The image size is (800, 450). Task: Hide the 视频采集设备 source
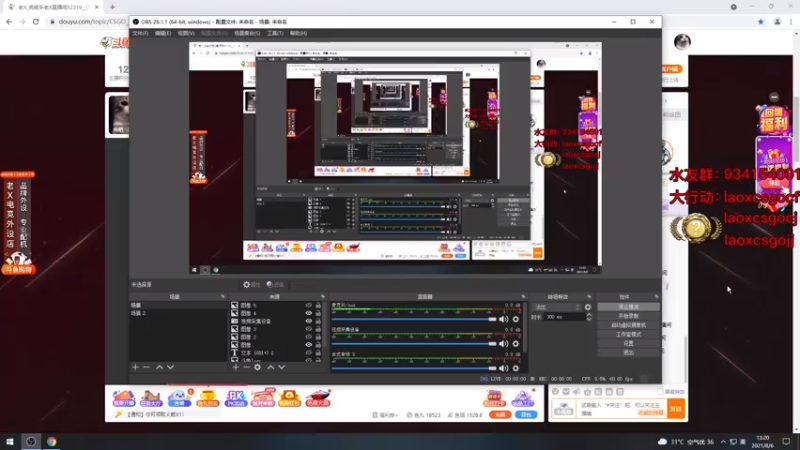(x=308, y=321)
